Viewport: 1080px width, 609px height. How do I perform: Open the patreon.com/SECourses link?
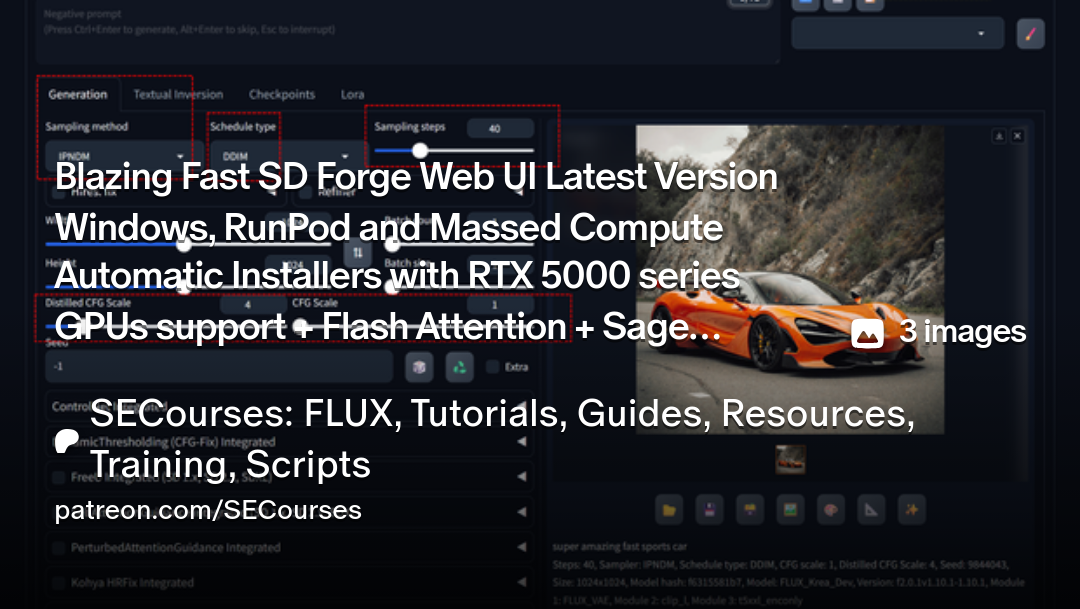[208, 511]
